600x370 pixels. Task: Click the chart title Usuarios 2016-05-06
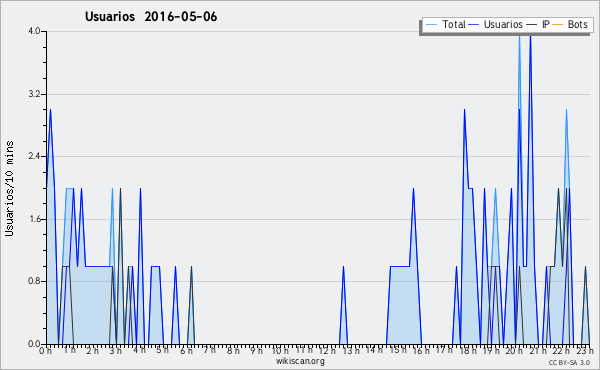tap(151, 17)
